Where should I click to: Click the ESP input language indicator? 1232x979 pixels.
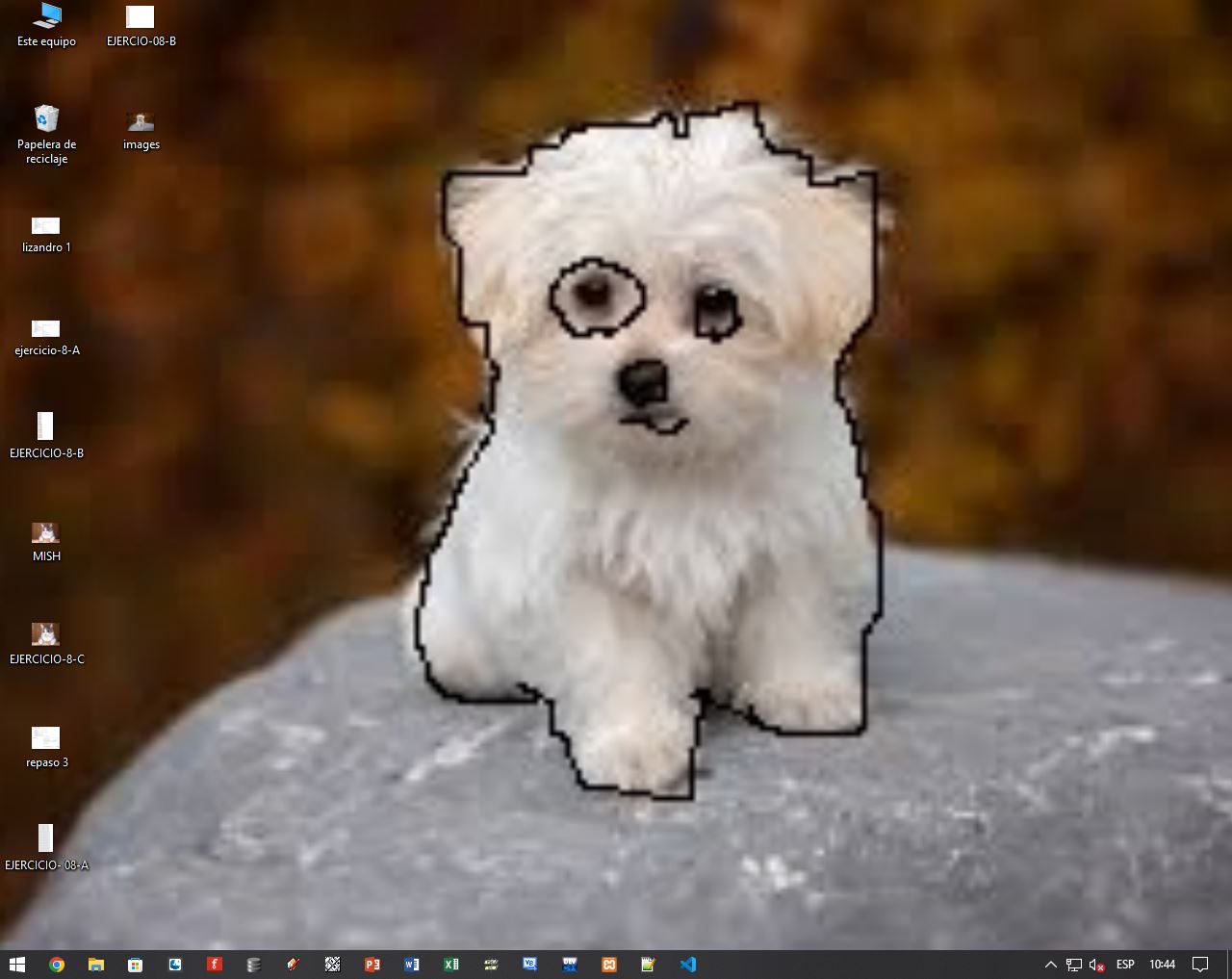pyautogui.click(x=1124, y=965)
